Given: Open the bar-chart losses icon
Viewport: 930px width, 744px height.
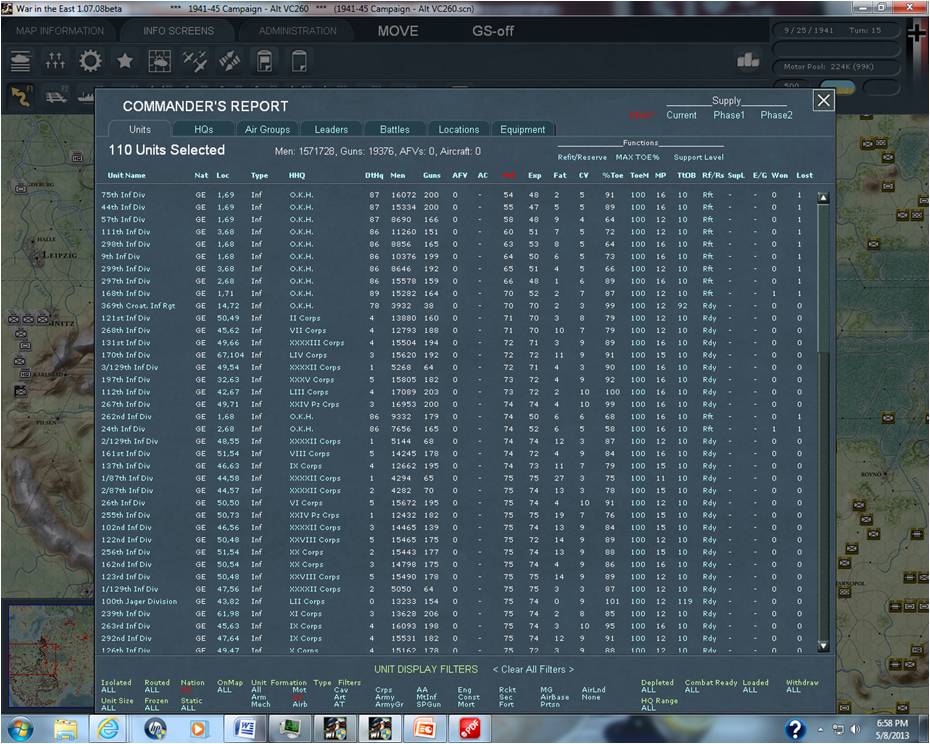Looking at the screenshot, I should (748, 61).
